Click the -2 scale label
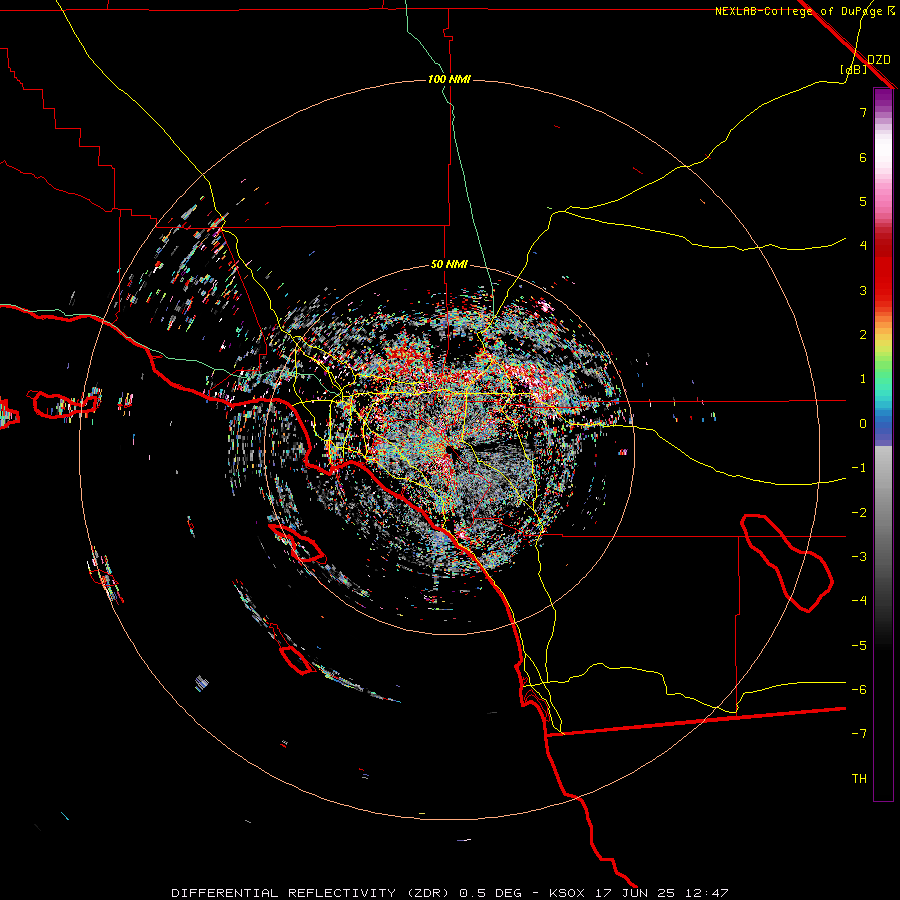Image resolution: width=900 pixels, height=900 pixels. click(859, 513)
